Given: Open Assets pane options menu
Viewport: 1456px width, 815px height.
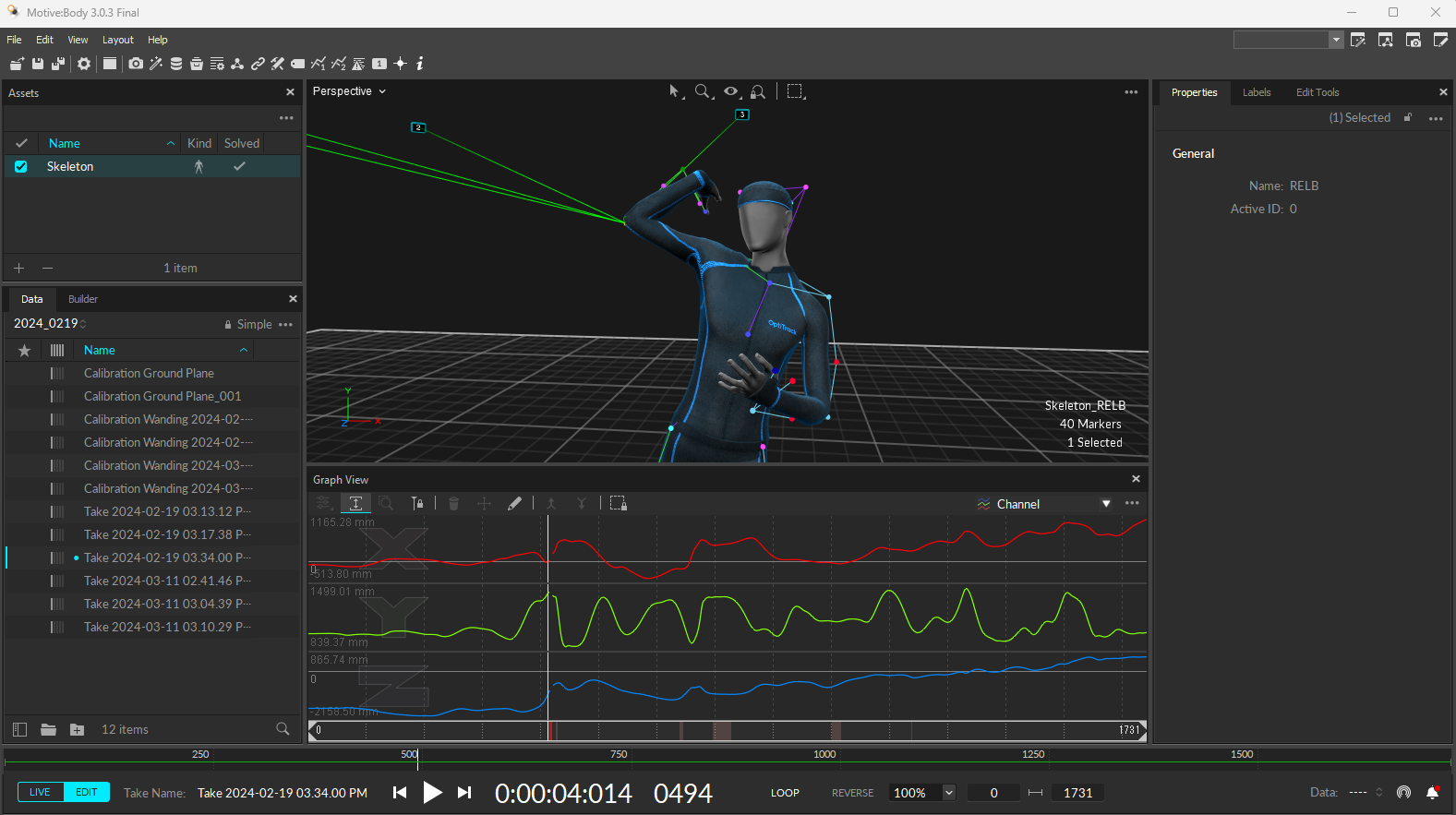Looking at the screenshot, I should tap(286, 117).
